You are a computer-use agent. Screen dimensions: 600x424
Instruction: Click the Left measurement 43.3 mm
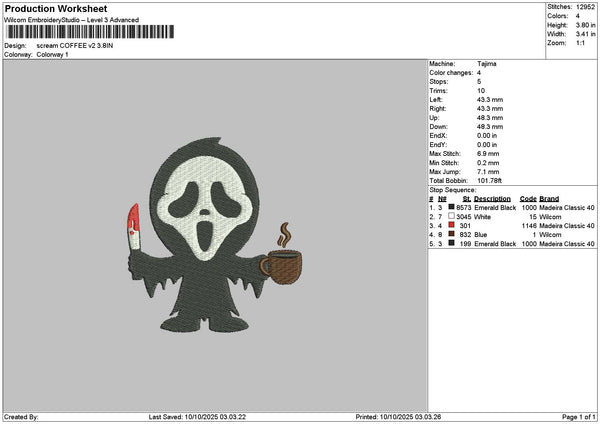pyautogui.click(x=490, y=100)
